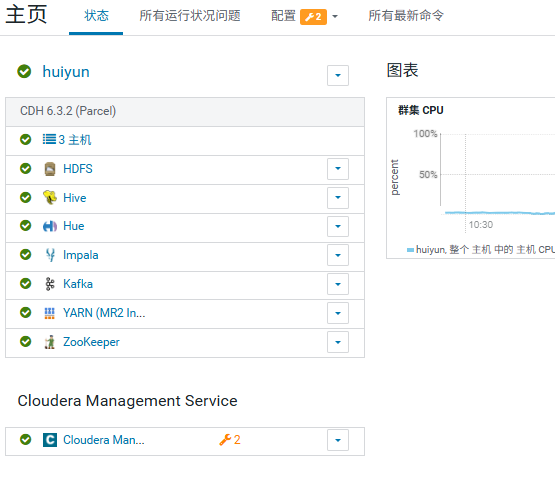555x486 pixels.
Task: Open the Kafka row dropdown menu
Action: (338, 284)
